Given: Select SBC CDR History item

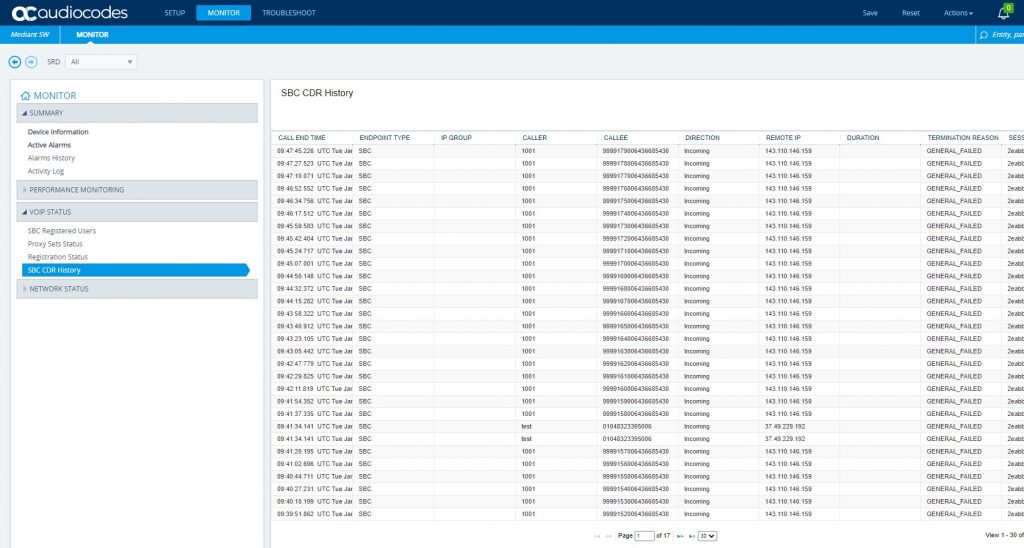Looking at the screenshot, I should [136, 270].
